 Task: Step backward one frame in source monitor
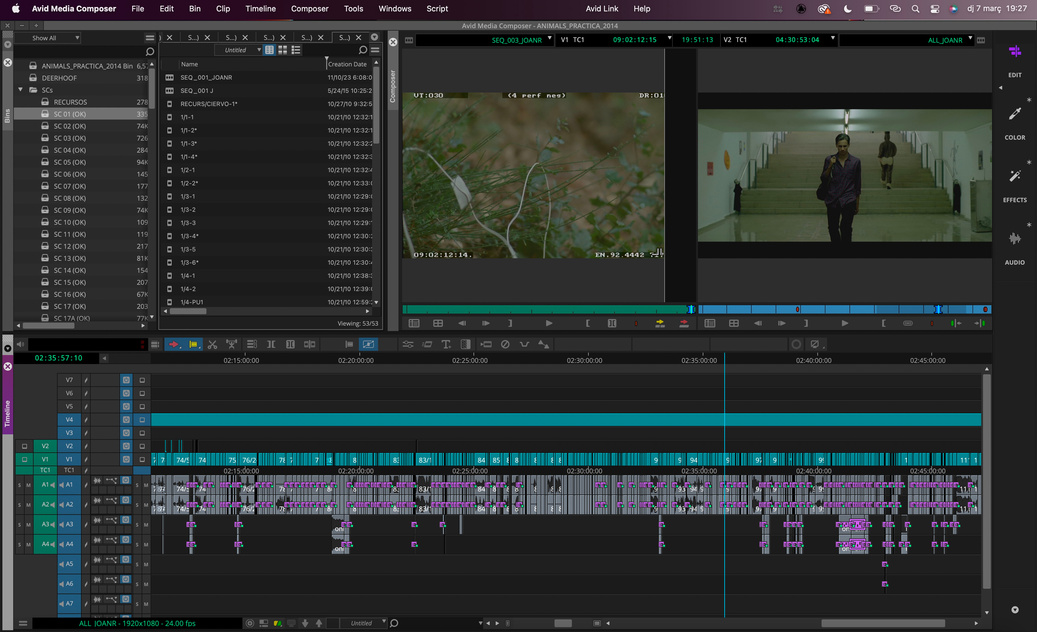point(462,323)
